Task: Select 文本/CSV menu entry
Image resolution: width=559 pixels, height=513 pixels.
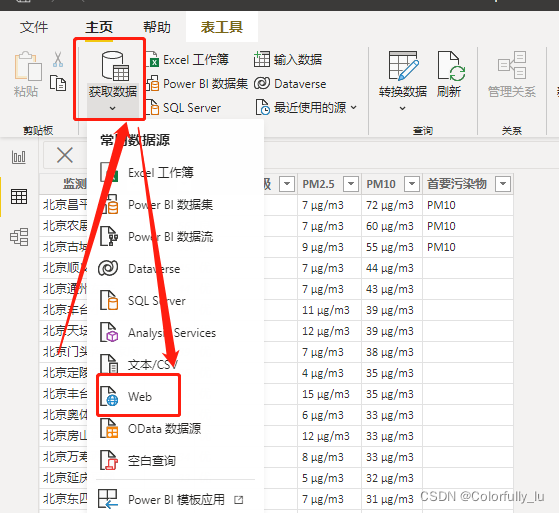Action: [x=175, y=364]
